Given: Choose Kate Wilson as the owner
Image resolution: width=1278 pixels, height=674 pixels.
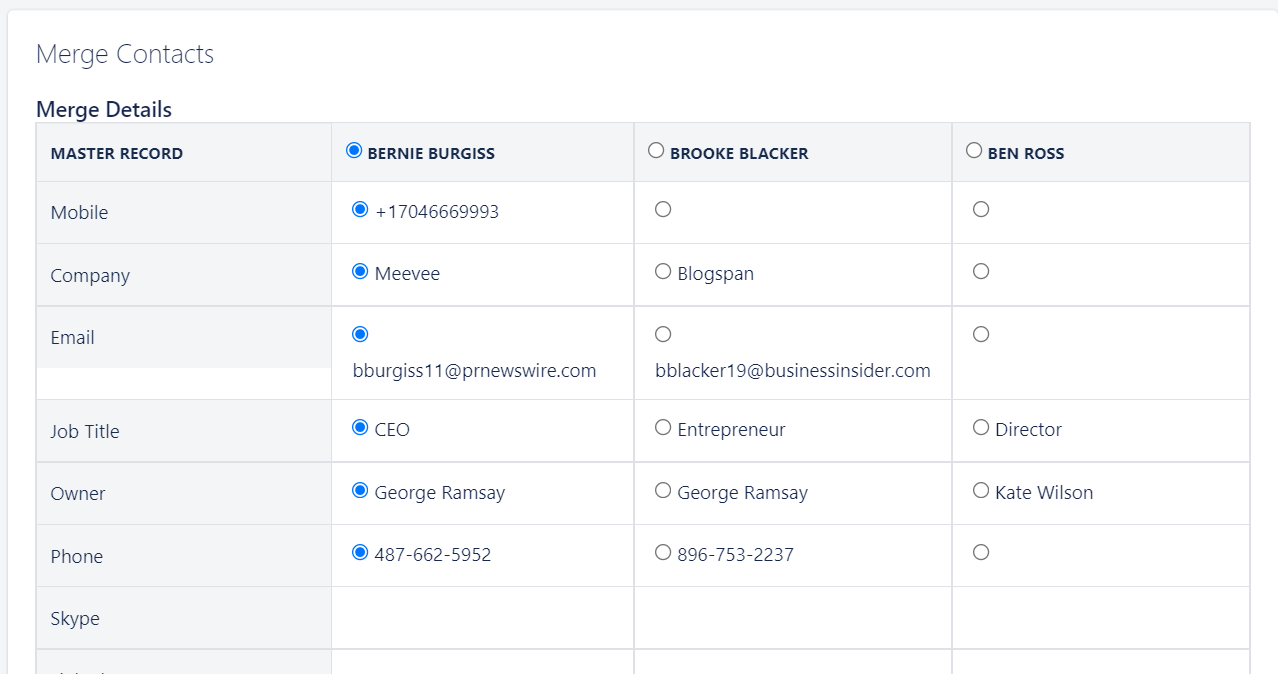Looking at the screenshot, I should [x=981, y=491].
